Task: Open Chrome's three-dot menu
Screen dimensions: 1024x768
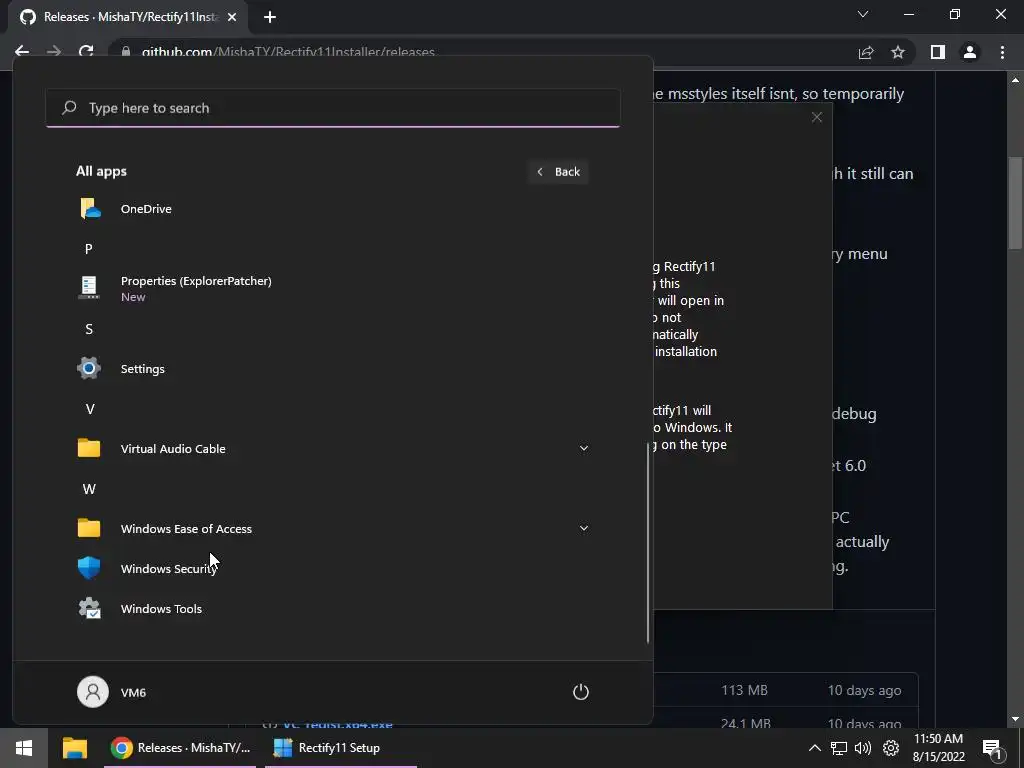Action: 1002,52
